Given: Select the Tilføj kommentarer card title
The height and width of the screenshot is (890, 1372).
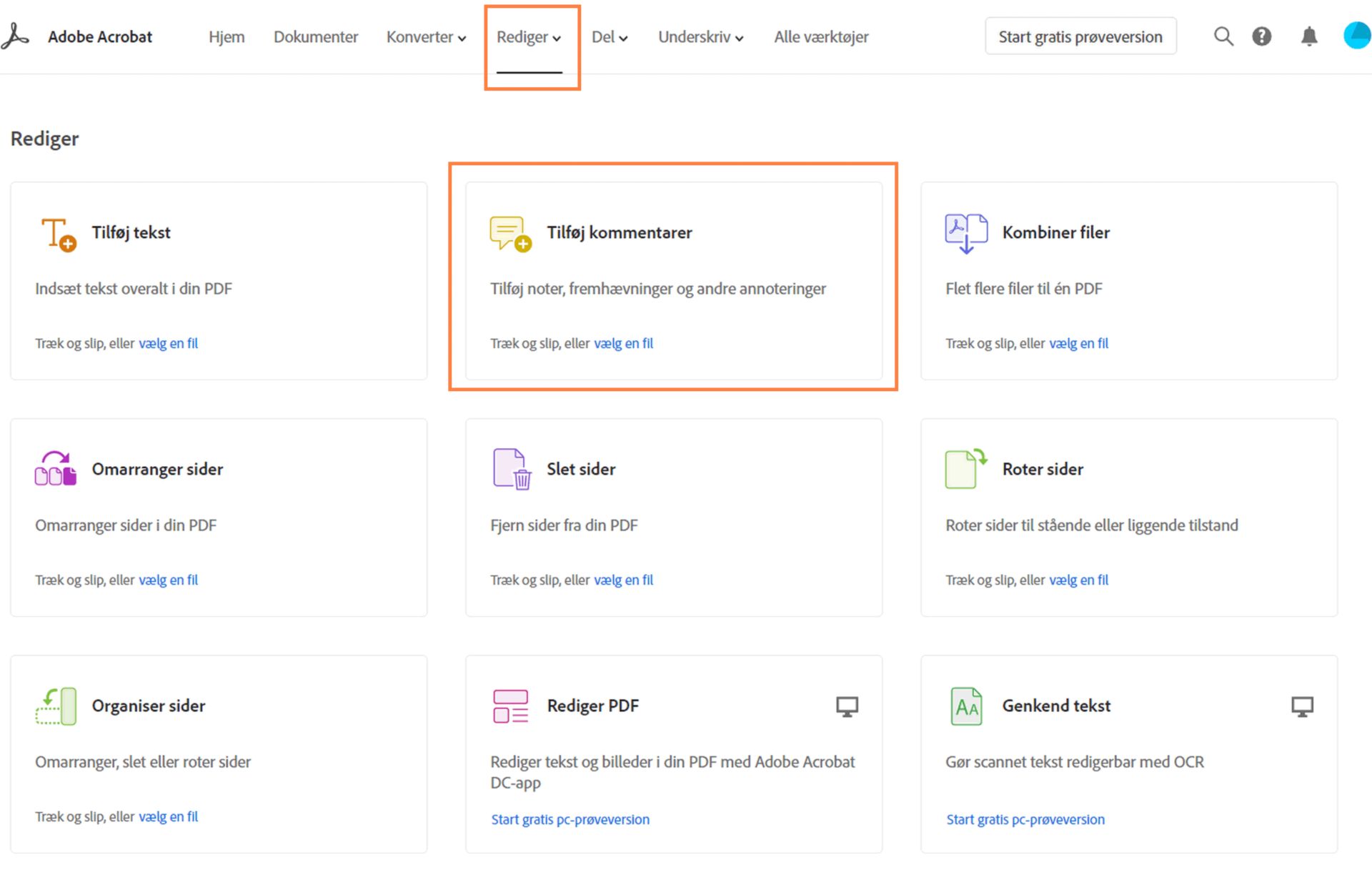Looking at the screenshot, I should pyautogui.click(x=620, y=233).
